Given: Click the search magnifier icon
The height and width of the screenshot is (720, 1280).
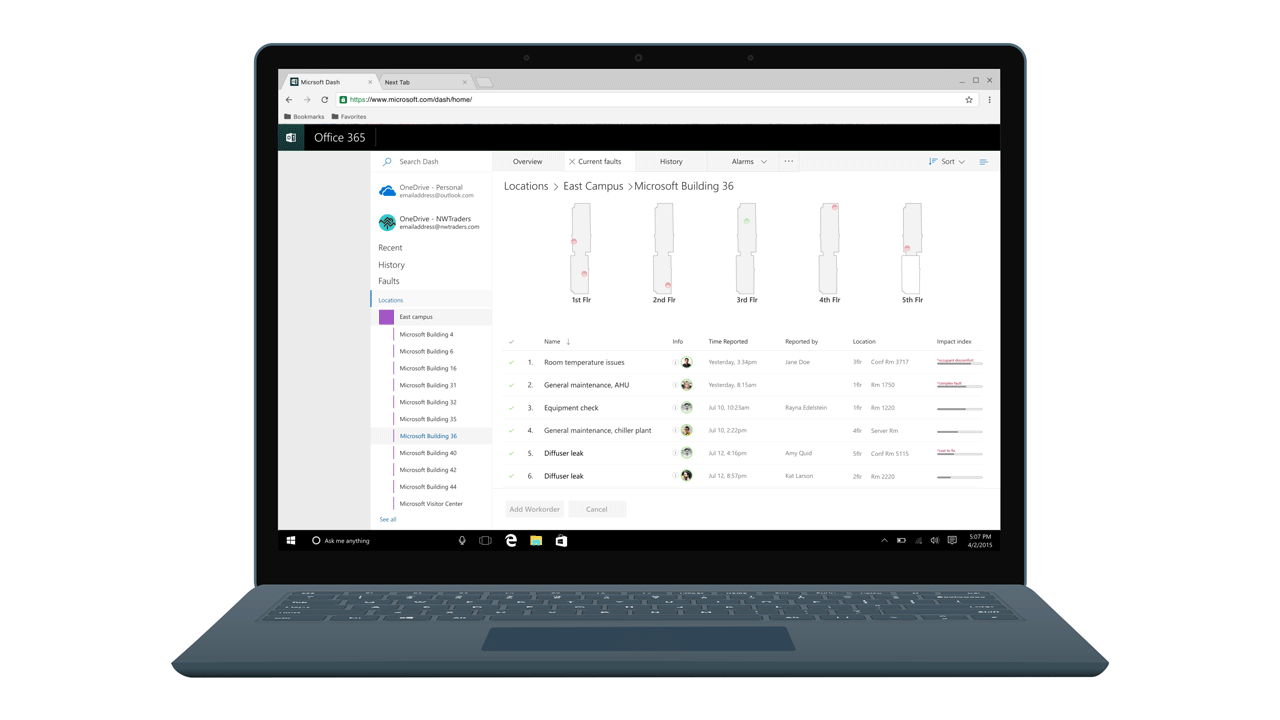Looking at the screenshot, I should click(x=387, y=161).
